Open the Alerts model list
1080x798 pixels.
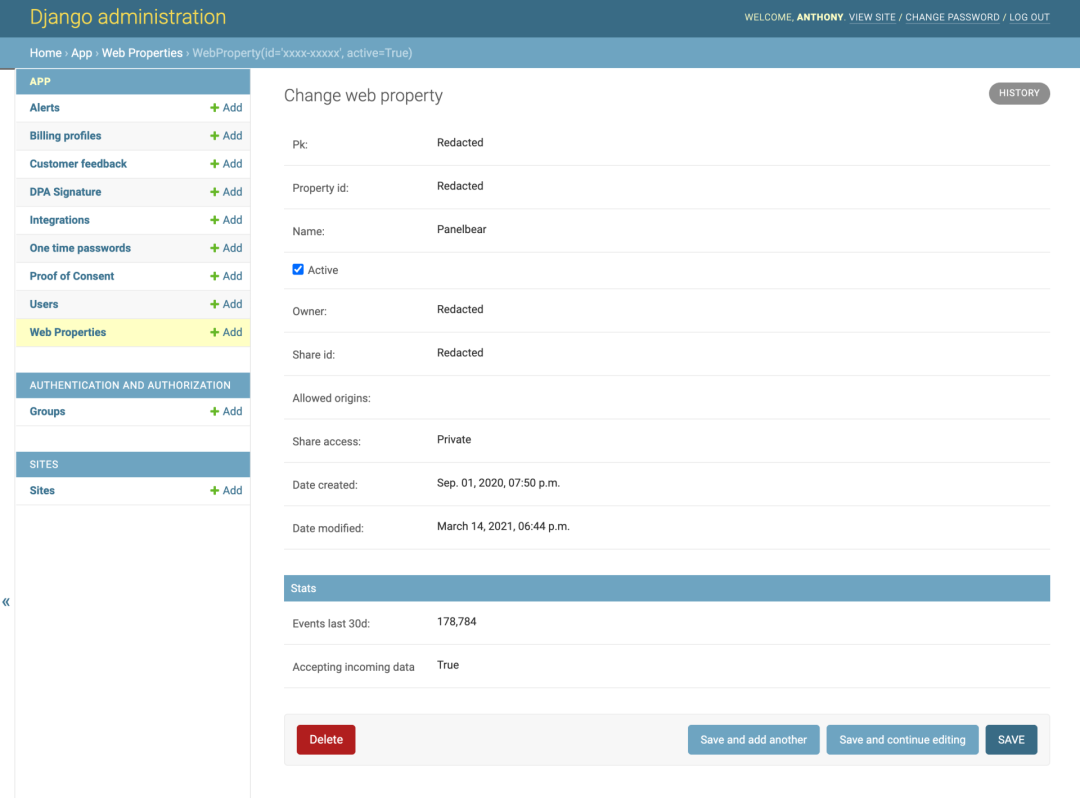click(45, 107)
